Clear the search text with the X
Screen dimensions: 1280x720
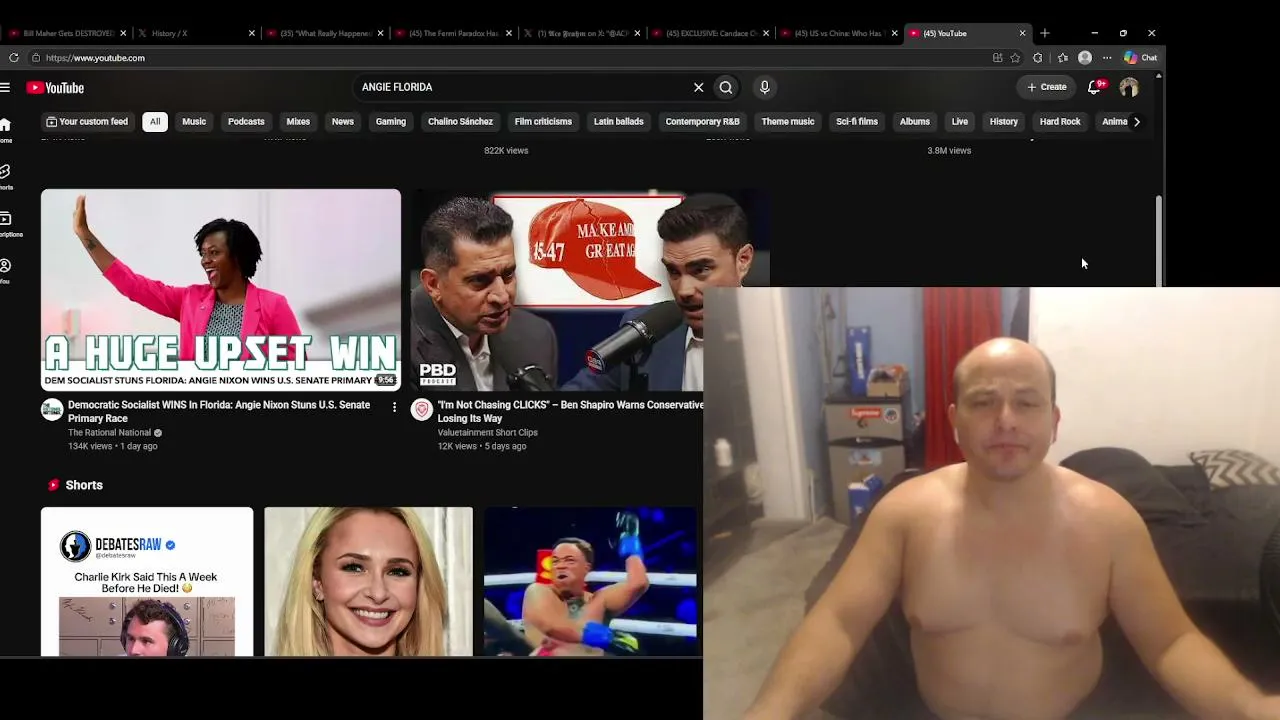tap(699, 87)
